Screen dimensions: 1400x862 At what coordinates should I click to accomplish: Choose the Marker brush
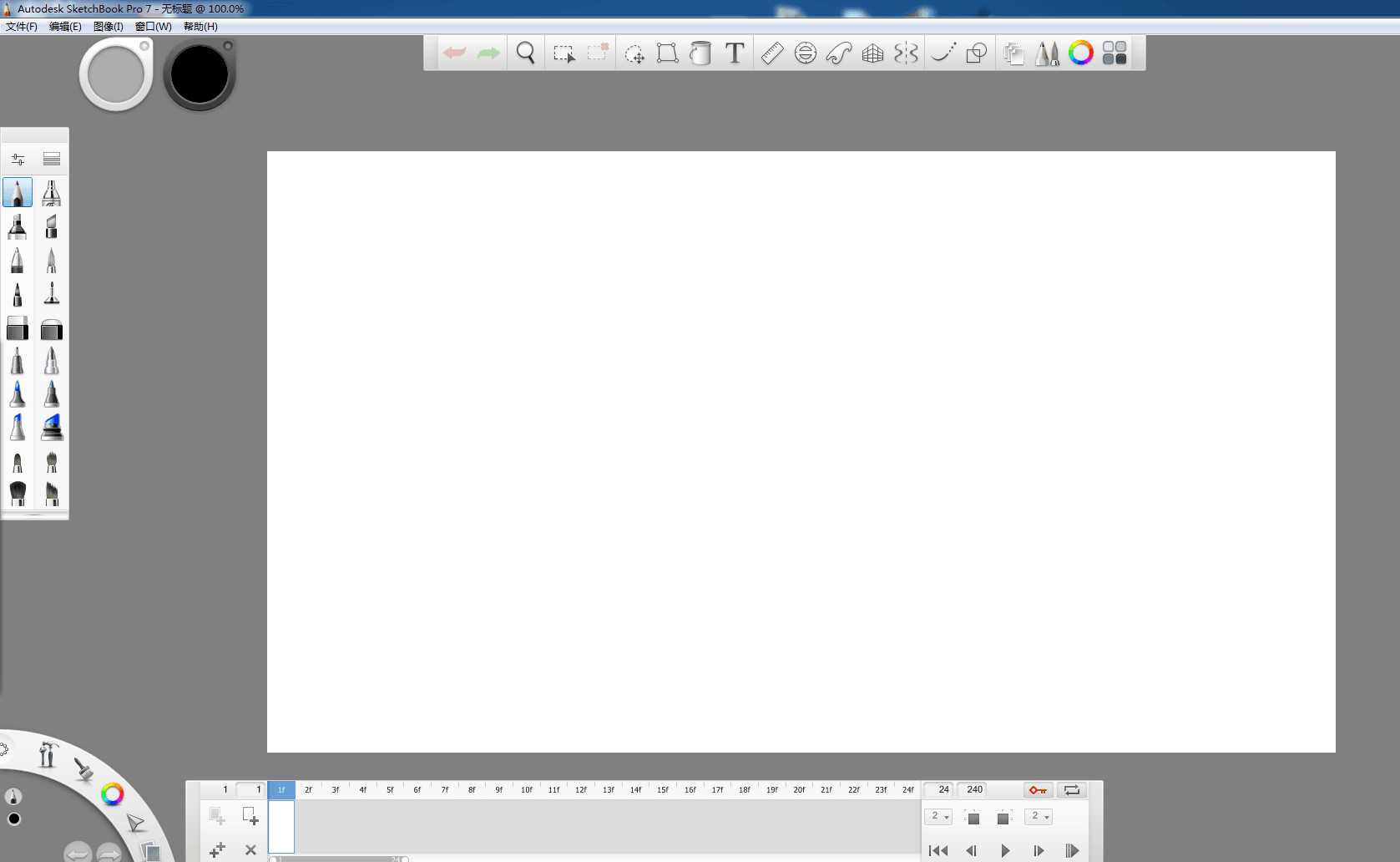18,226
